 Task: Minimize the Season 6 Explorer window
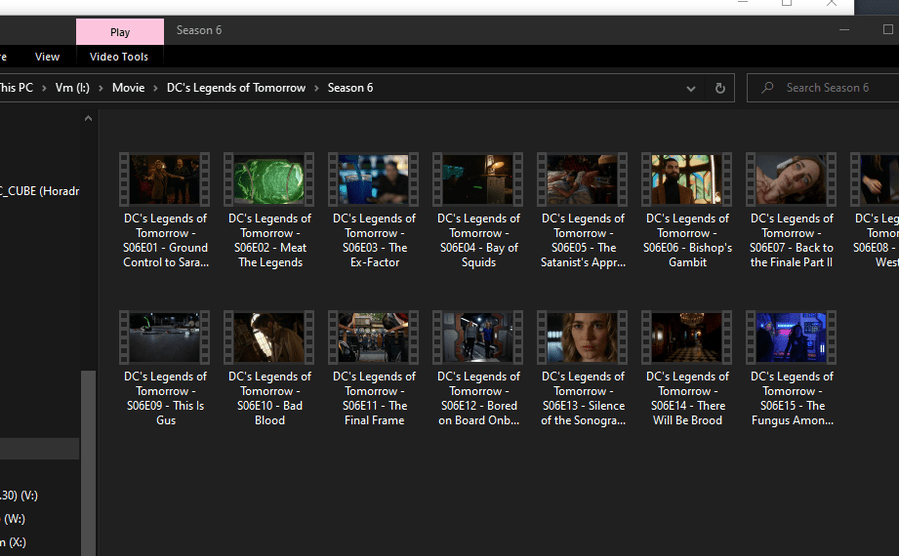844,30
